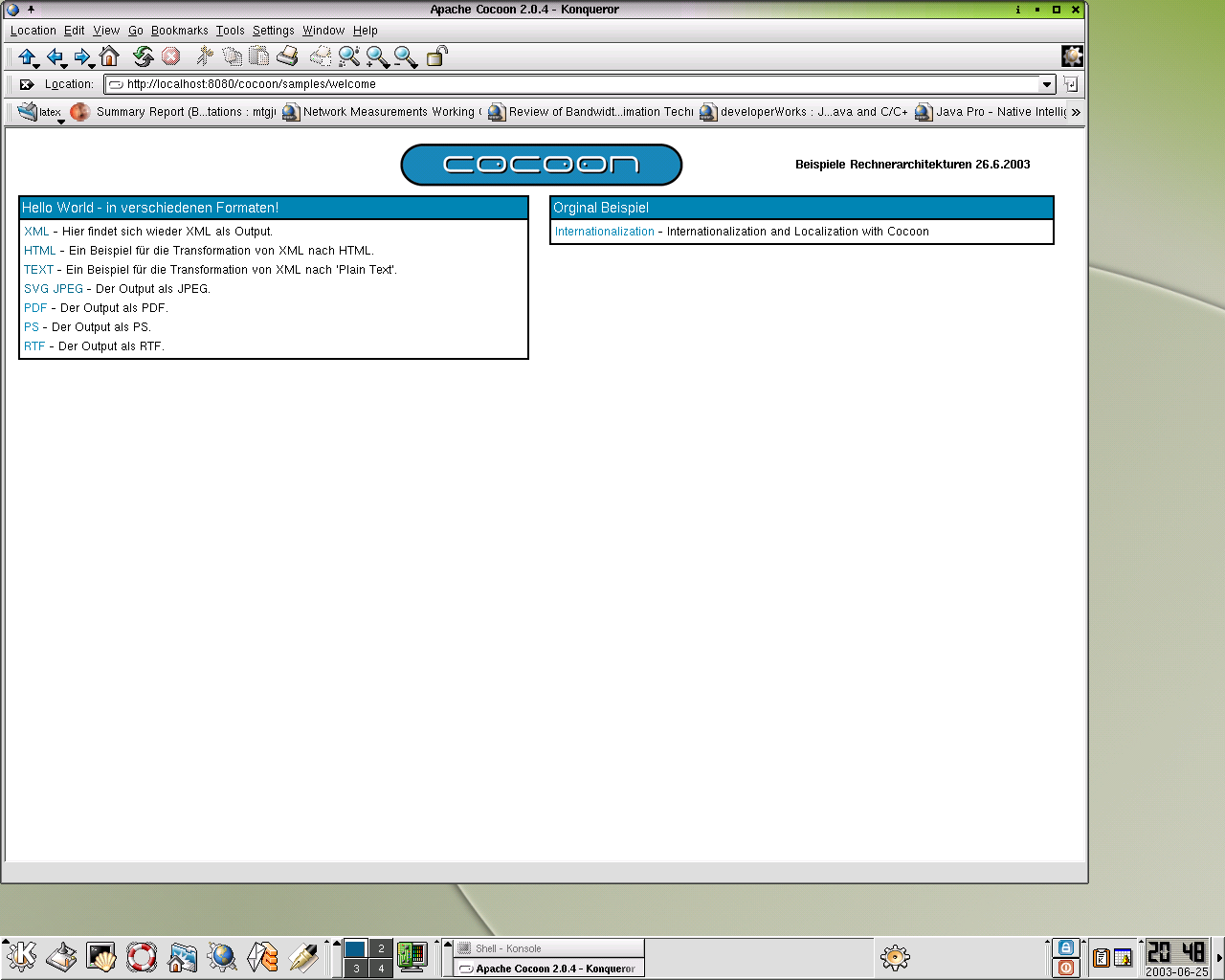The height and width of the screenshot is (980, 1225).
Task: Decrease font size with zoom-out magnifier
Action: [x=406, y=57]
